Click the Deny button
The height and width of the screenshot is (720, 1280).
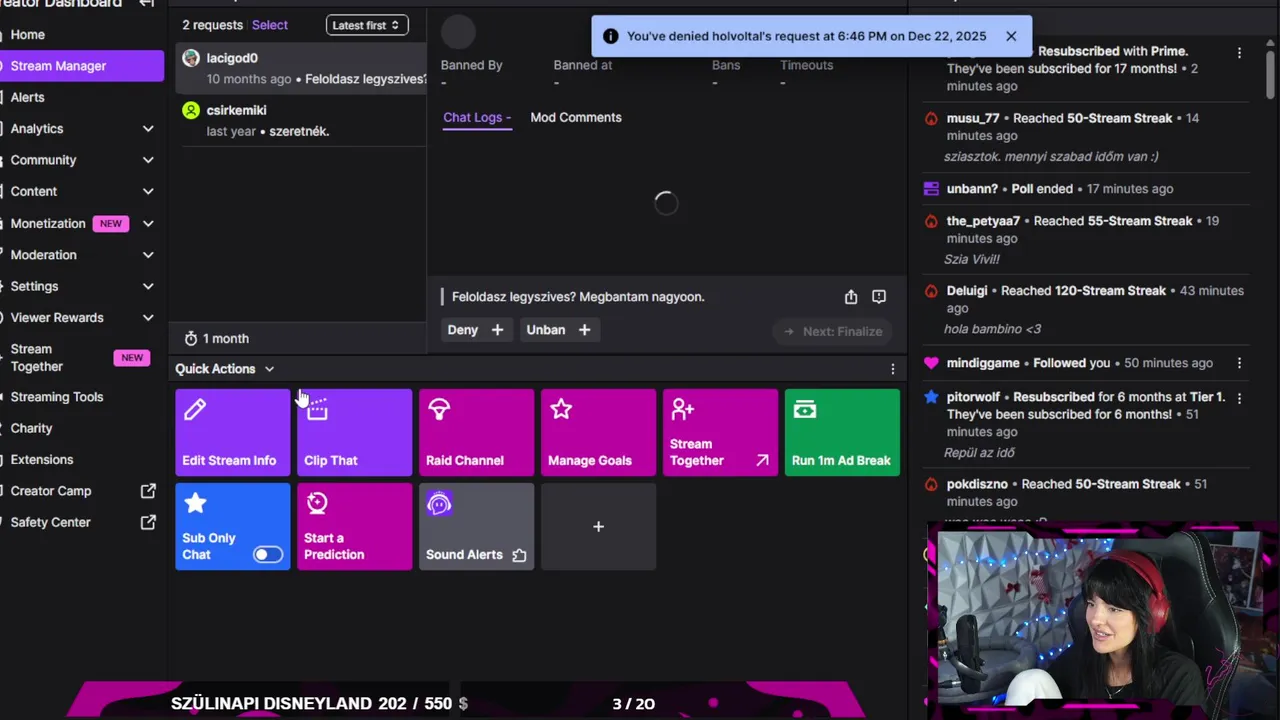pos(476,330)
